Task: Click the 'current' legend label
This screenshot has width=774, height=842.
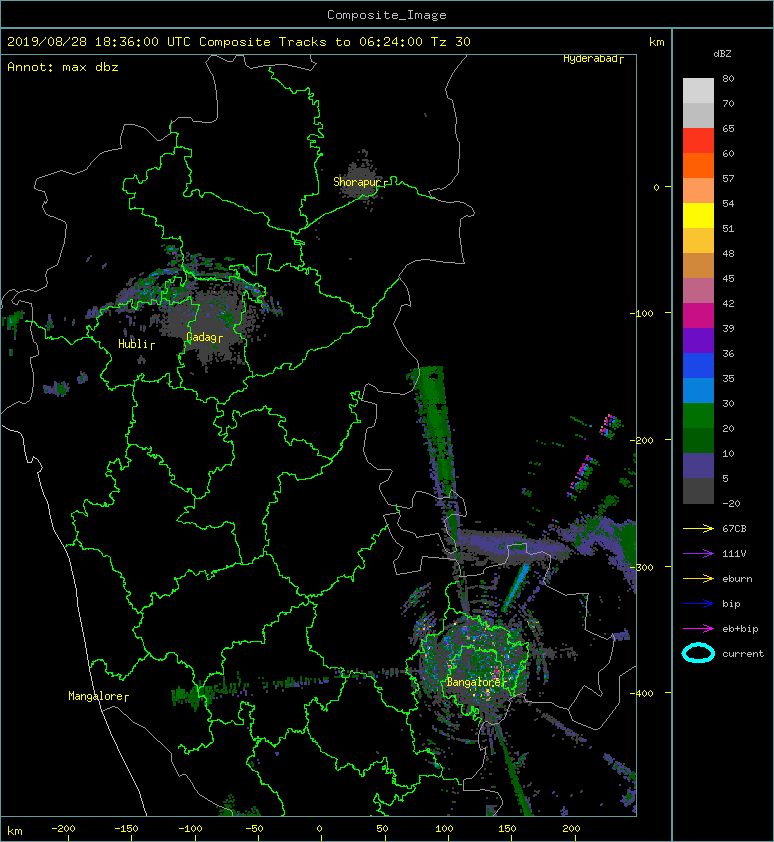Action: (743, 654)
